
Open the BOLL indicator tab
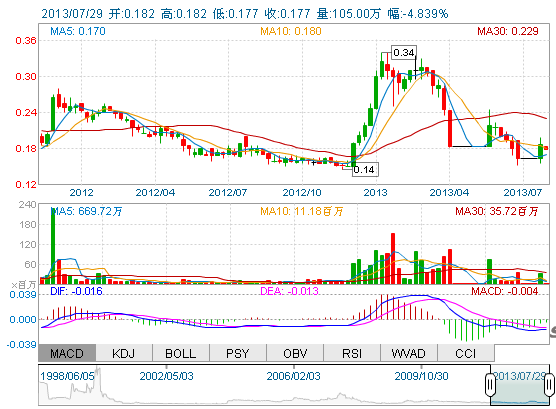tap(181, 353)
